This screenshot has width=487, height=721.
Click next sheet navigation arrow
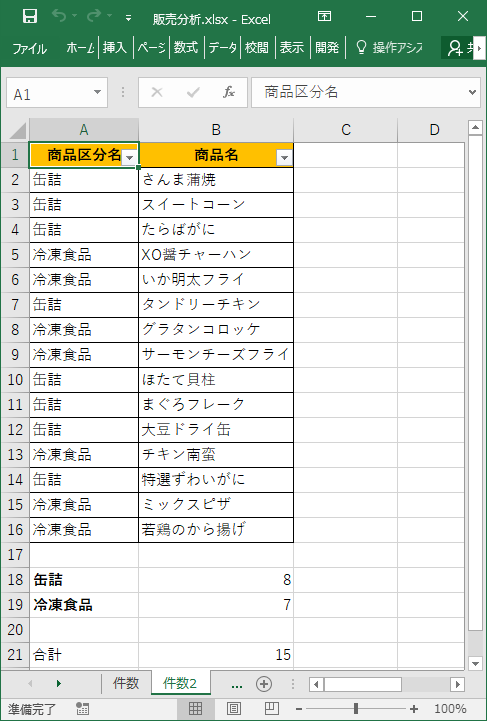(58, 684)
